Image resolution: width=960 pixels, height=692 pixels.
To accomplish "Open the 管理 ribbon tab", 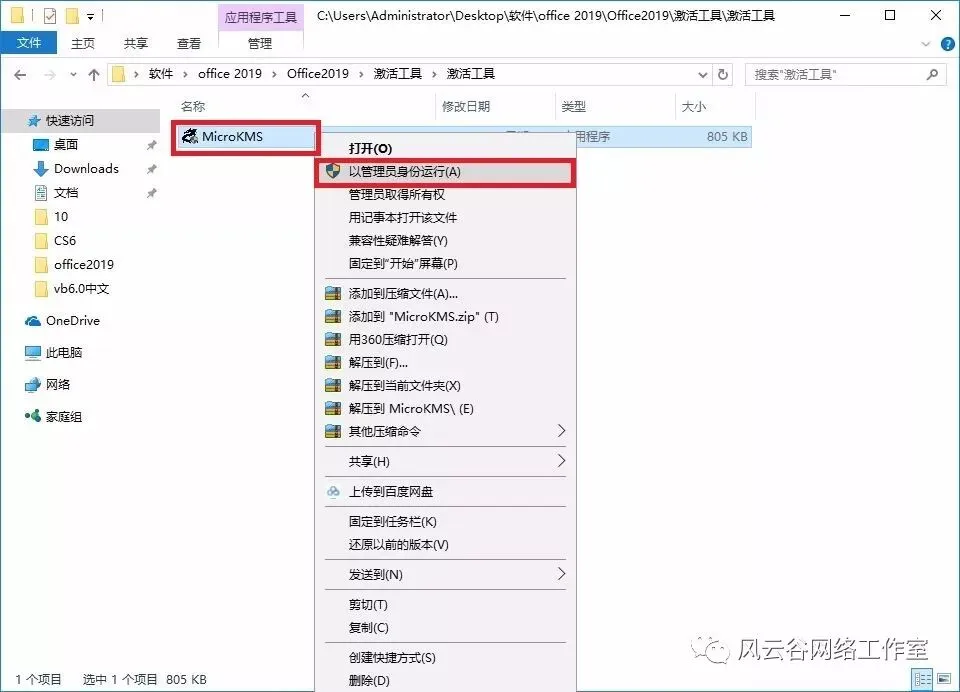I will pos(260,43).
